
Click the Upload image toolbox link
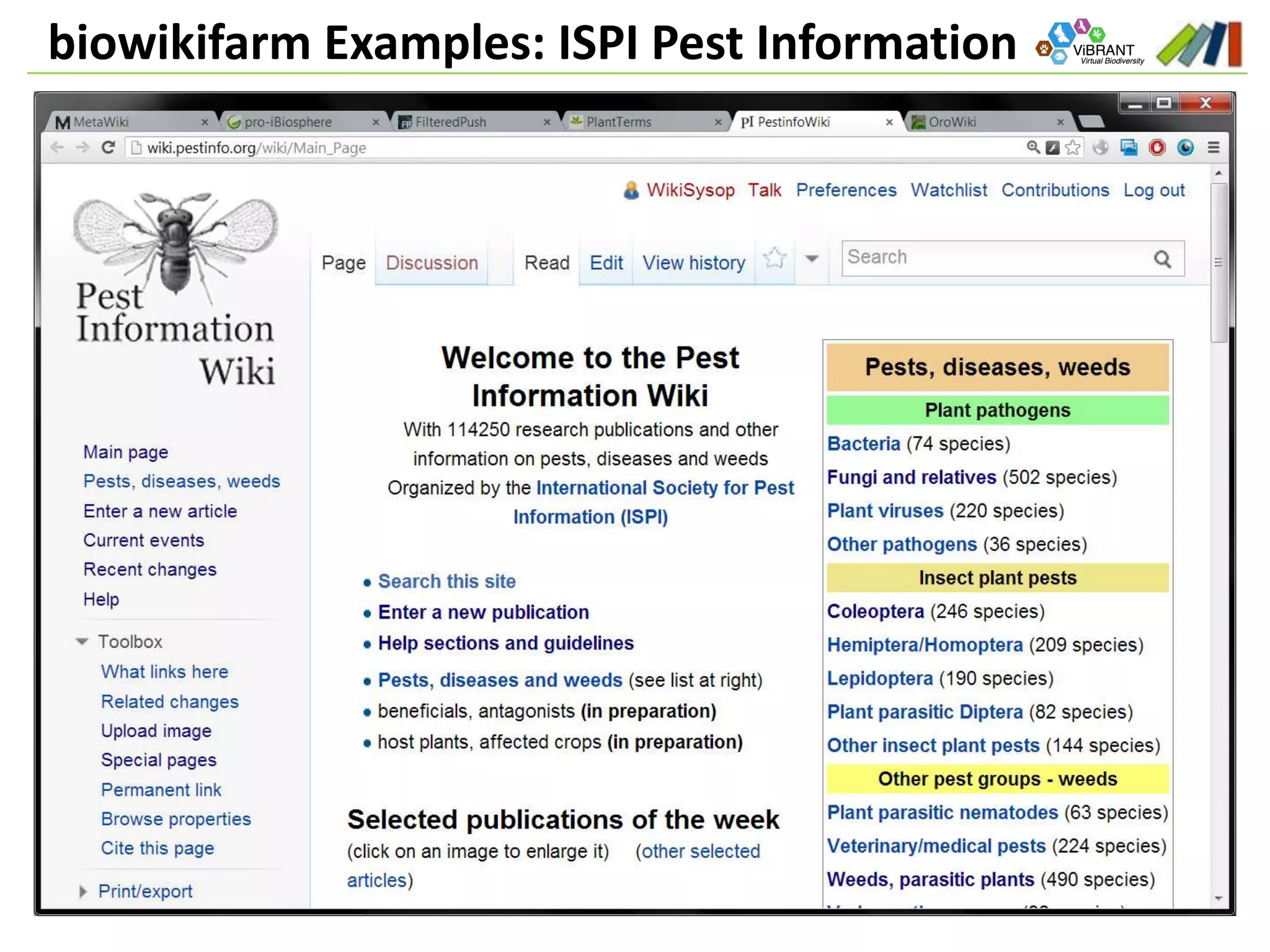(x=156, y=731)
